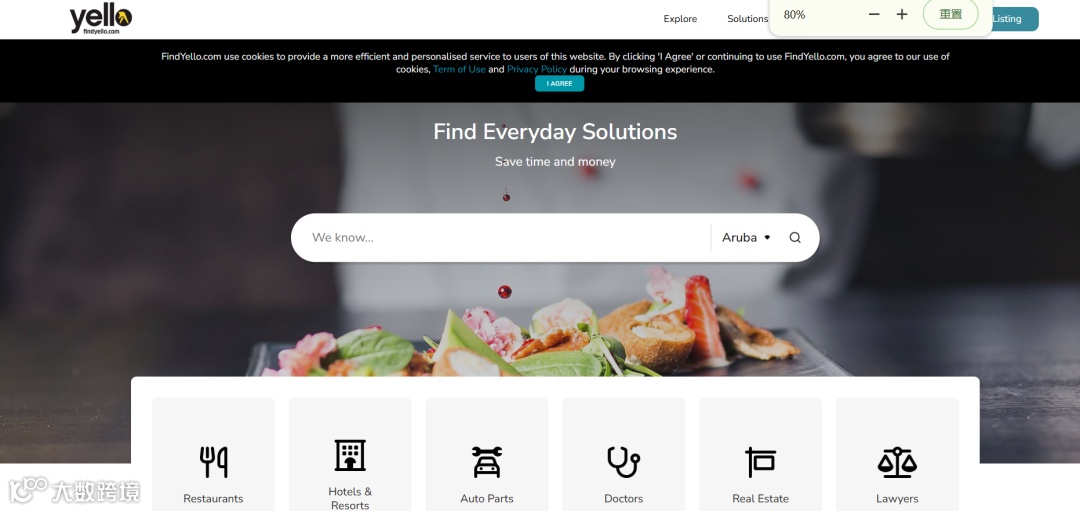Click the magnifier search icon
The image size is (1080, 511).
(x=795, y=238)
